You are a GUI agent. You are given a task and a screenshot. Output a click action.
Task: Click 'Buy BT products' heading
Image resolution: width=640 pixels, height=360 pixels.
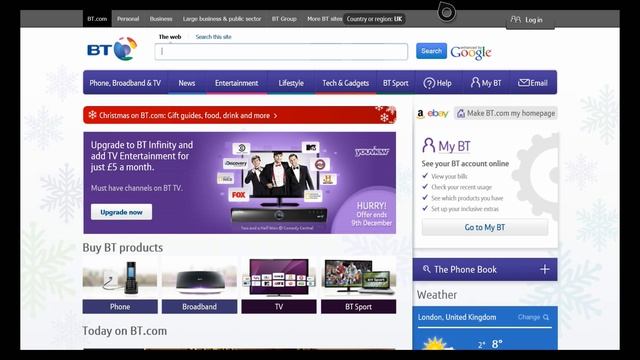tap(122, 247)
